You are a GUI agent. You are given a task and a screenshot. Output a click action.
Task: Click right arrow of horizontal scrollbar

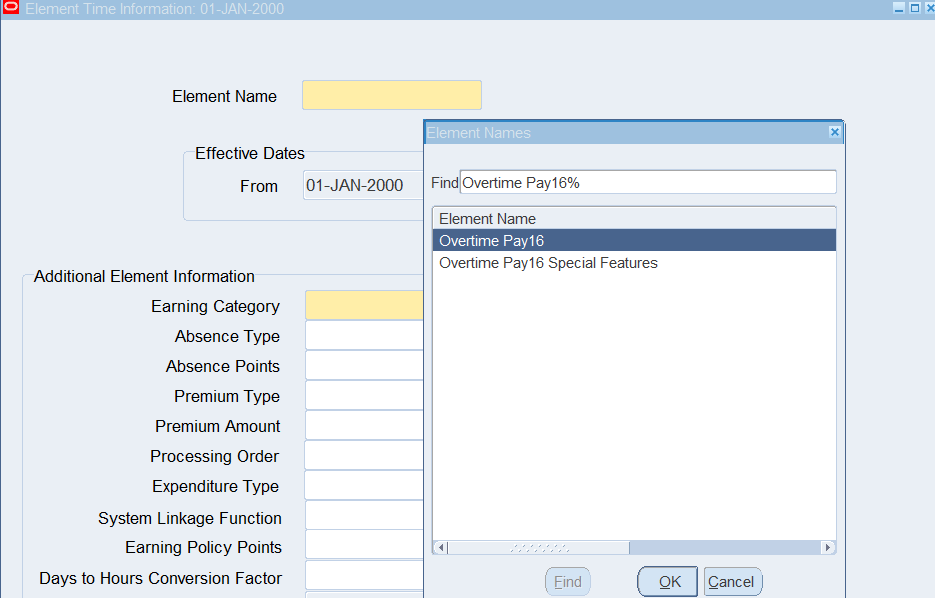[827, 548]
